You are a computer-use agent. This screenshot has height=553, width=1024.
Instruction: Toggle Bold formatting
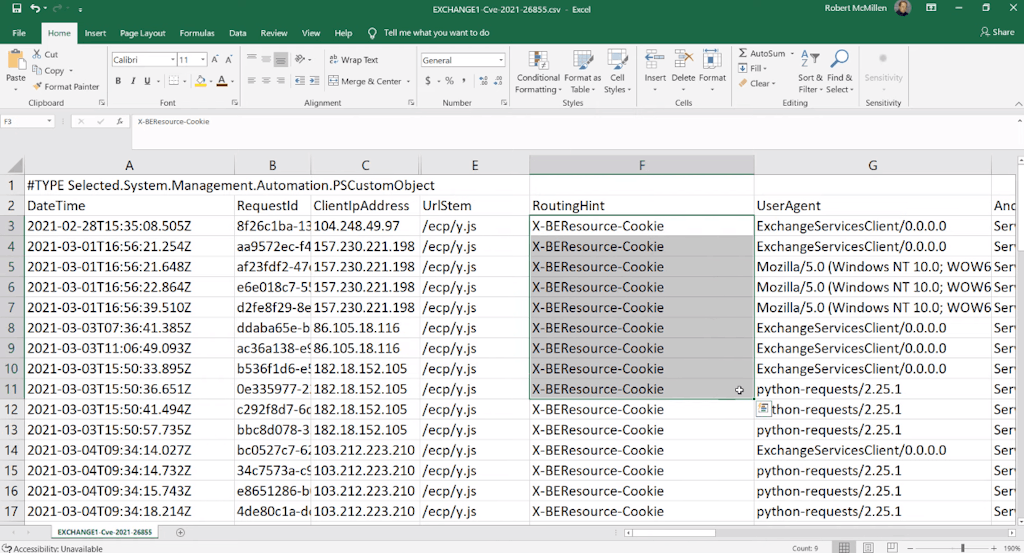coord(118,81)
